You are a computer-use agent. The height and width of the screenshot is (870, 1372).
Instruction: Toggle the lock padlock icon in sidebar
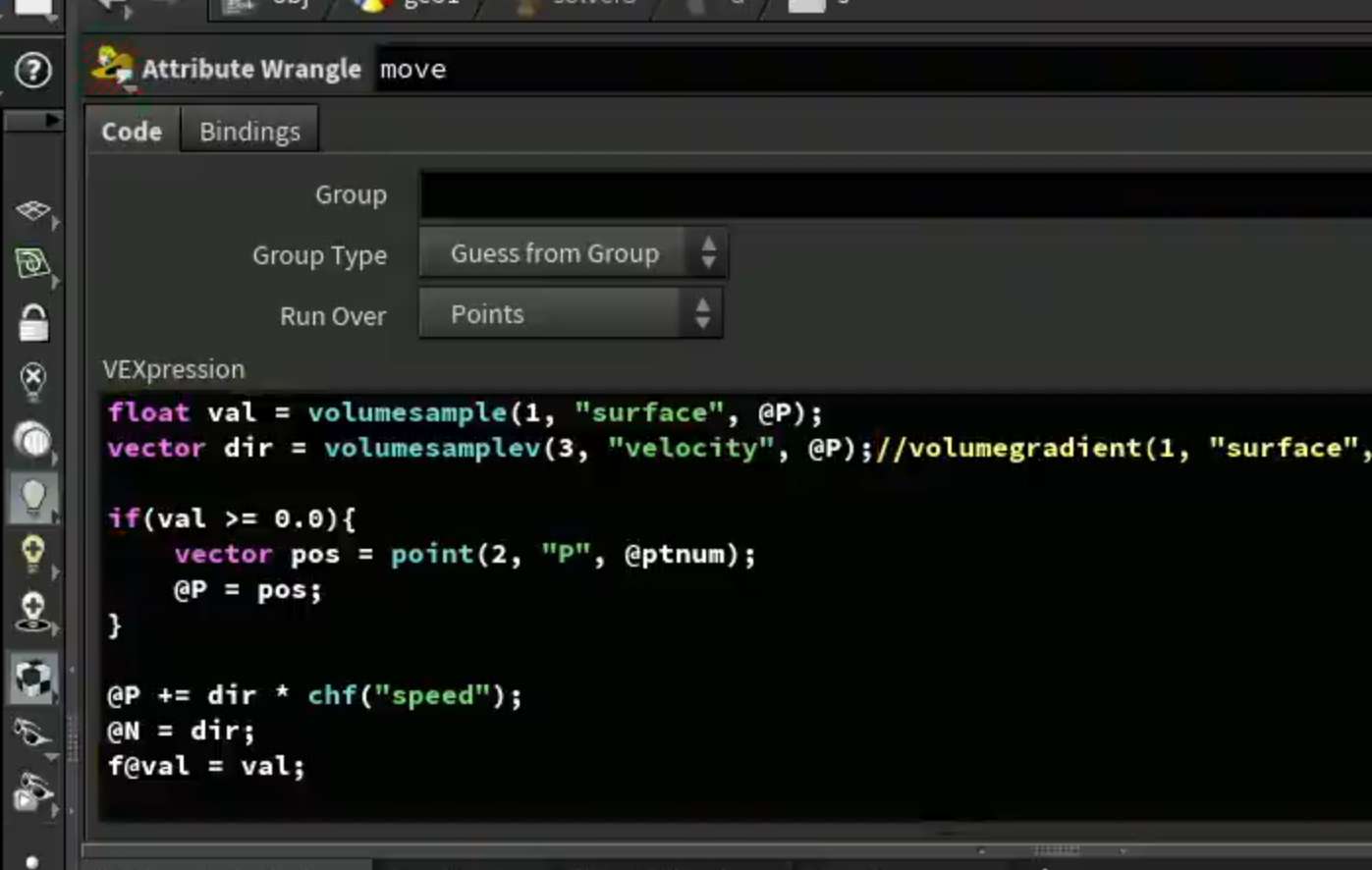32,322
